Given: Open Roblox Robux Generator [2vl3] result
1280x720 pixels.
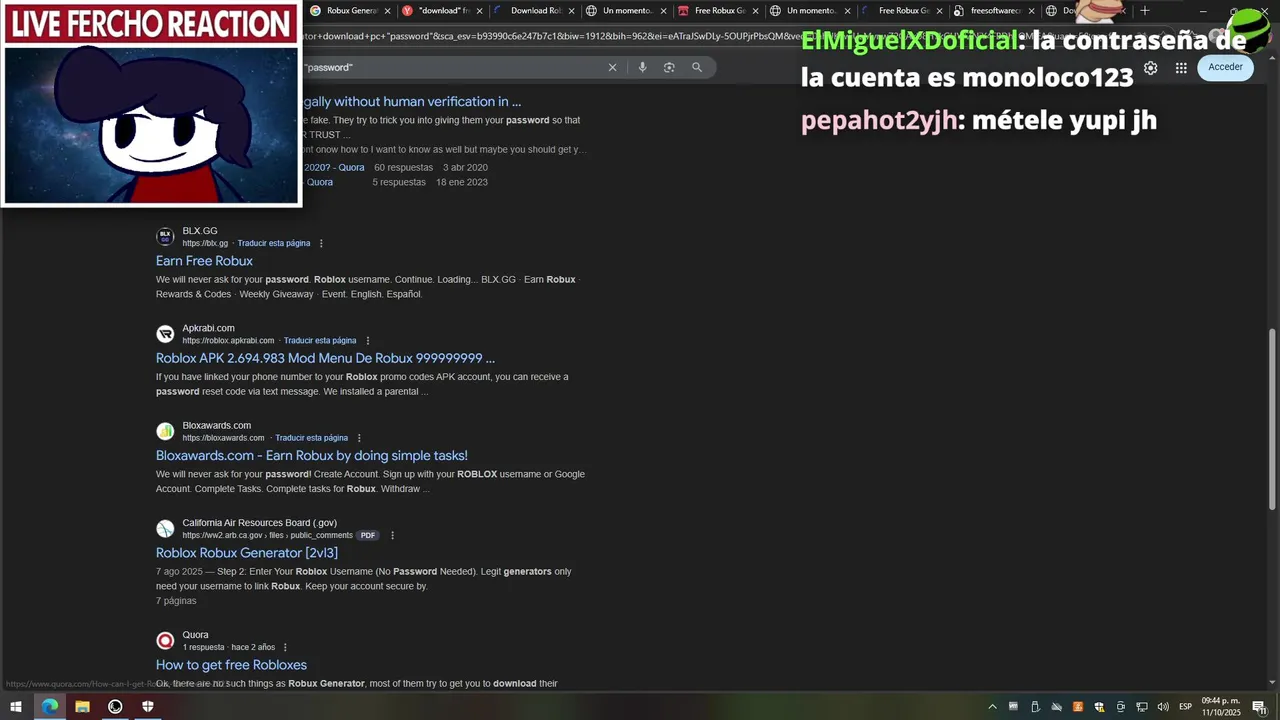Looking at the screenshot, I should click(247, 552).
